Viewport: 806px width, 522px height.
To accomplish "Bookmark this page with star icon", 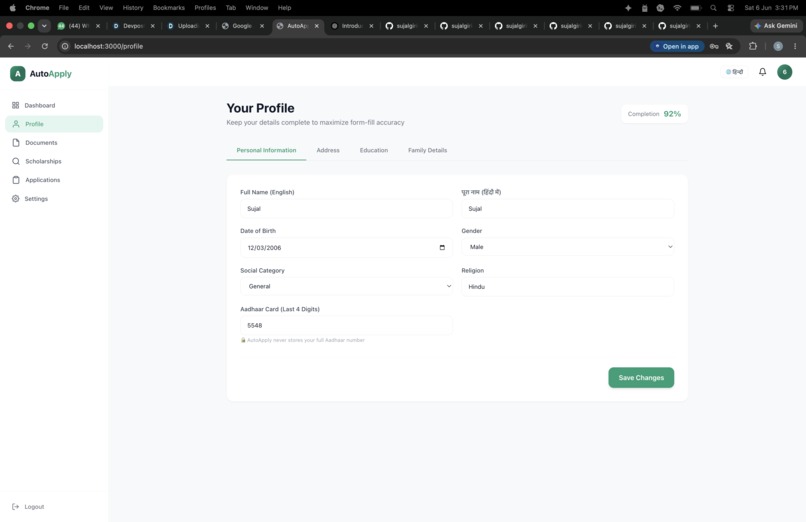I will (x=729, y=46).
